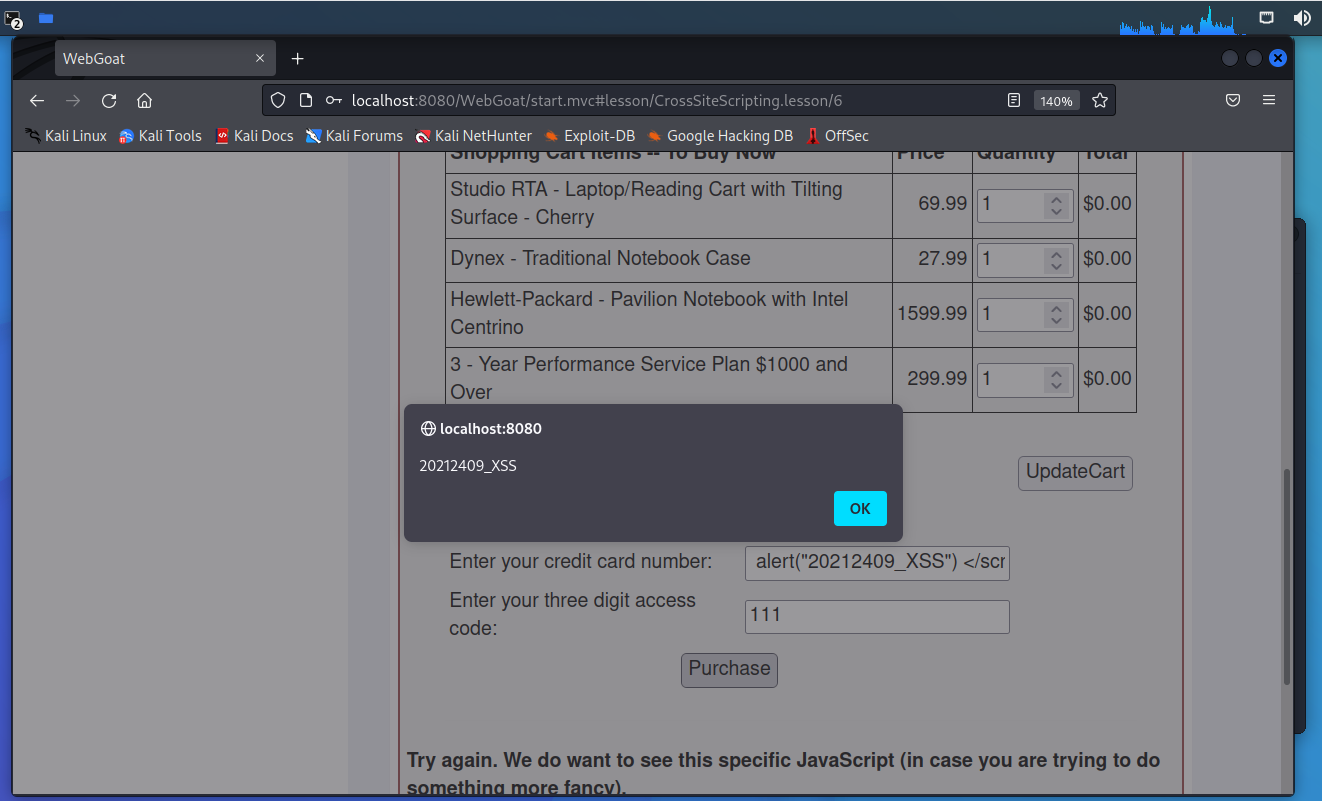Viewport: 1322px width, 801px height.
Task: Open the Google Hacking DB bookmark
Action: pyautogui.click(x=719, y=136)
